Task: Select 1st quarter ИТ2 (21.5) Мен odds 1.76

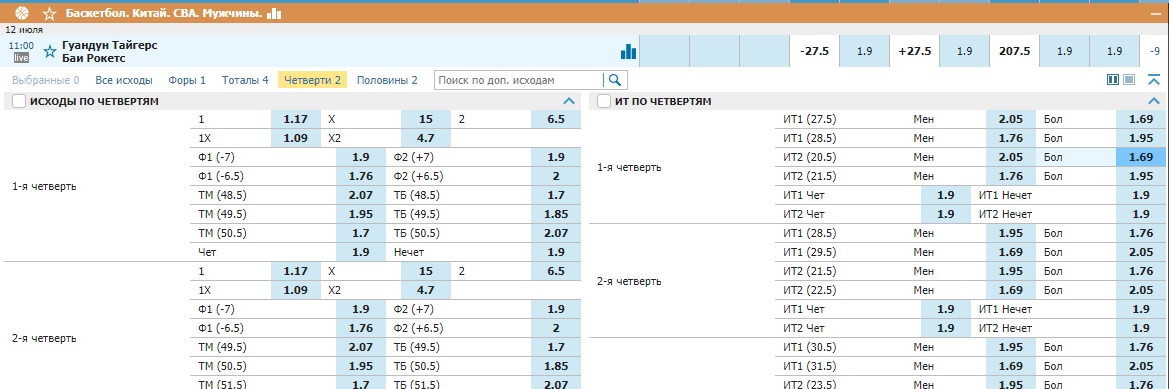Action: tap(1011, 177)
